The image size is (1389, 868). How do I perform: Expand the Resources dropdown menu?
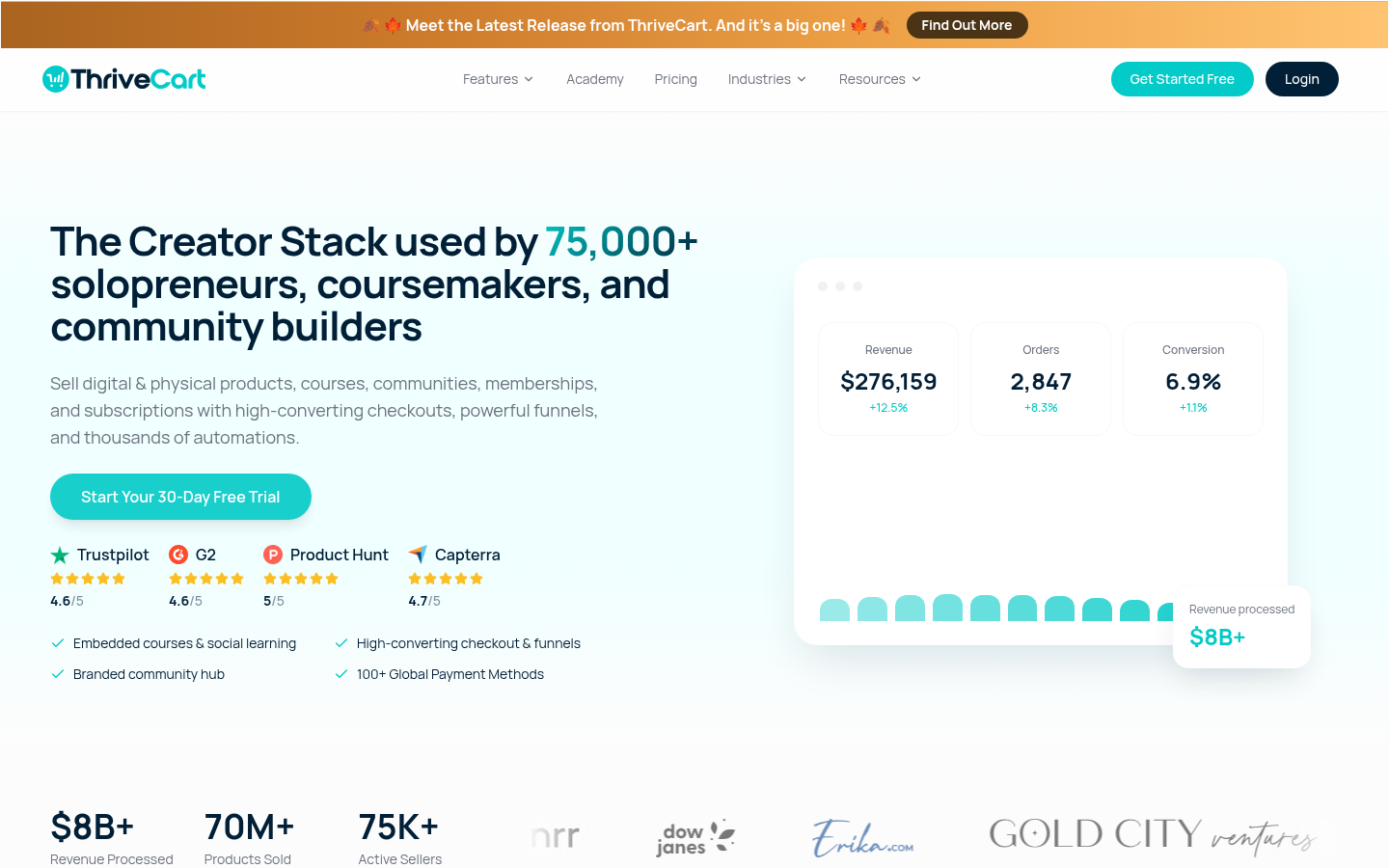tap(880, 79)
